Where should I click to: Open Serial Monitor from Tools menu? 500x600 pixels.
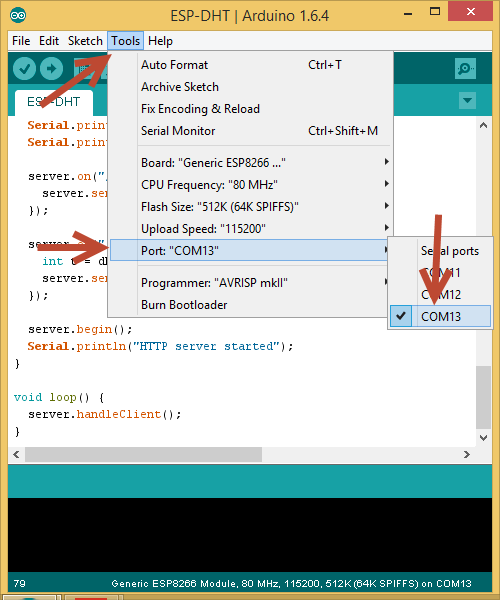click(x=251, y=131)
